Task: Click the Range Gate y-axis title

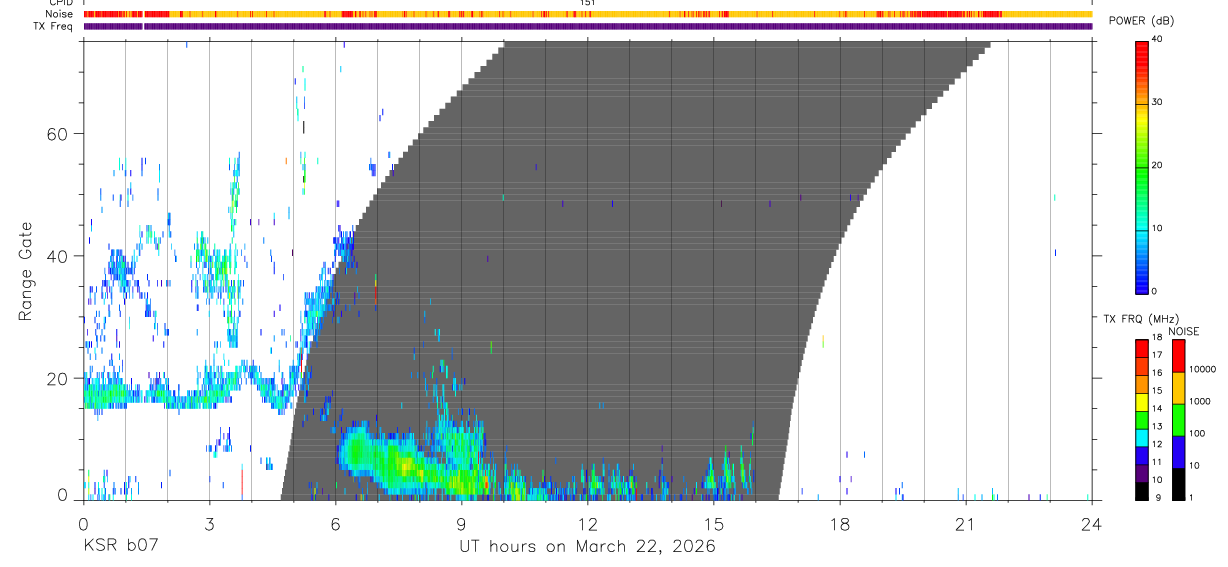Action: [25, 272]
